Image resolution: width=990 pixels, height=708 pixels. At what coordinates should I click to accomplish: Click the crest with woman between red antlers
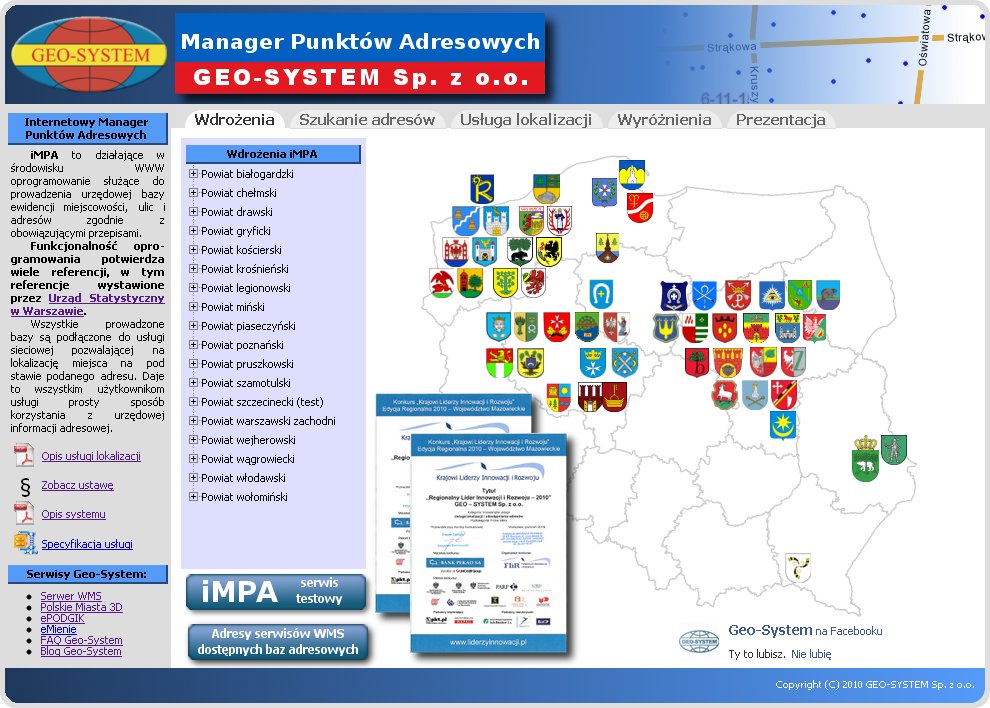(559, 220)
